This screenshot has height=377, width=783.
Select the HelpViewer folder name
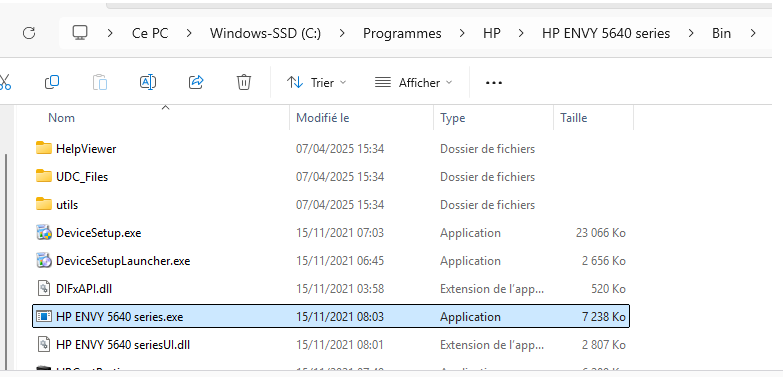click(86, 149)
